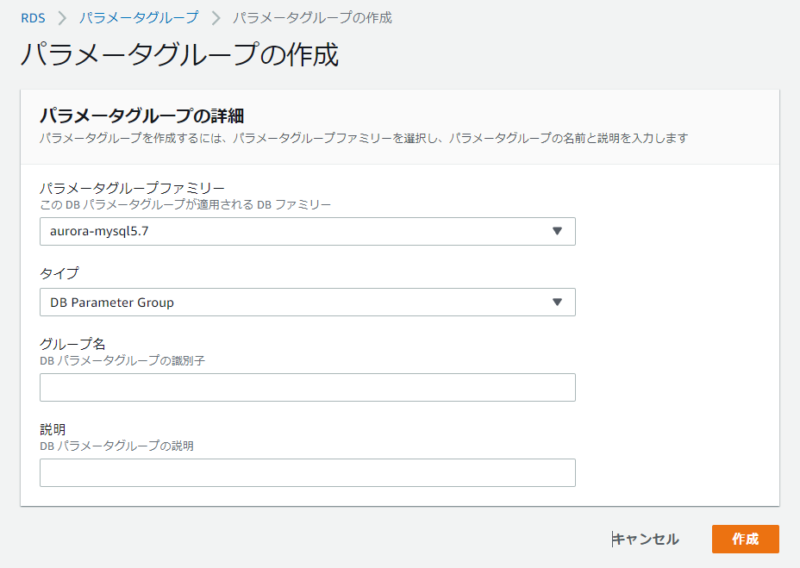
Task: Go to the RDS breadcrumb link
Action: pyautogui.click(x=33, y=18)
